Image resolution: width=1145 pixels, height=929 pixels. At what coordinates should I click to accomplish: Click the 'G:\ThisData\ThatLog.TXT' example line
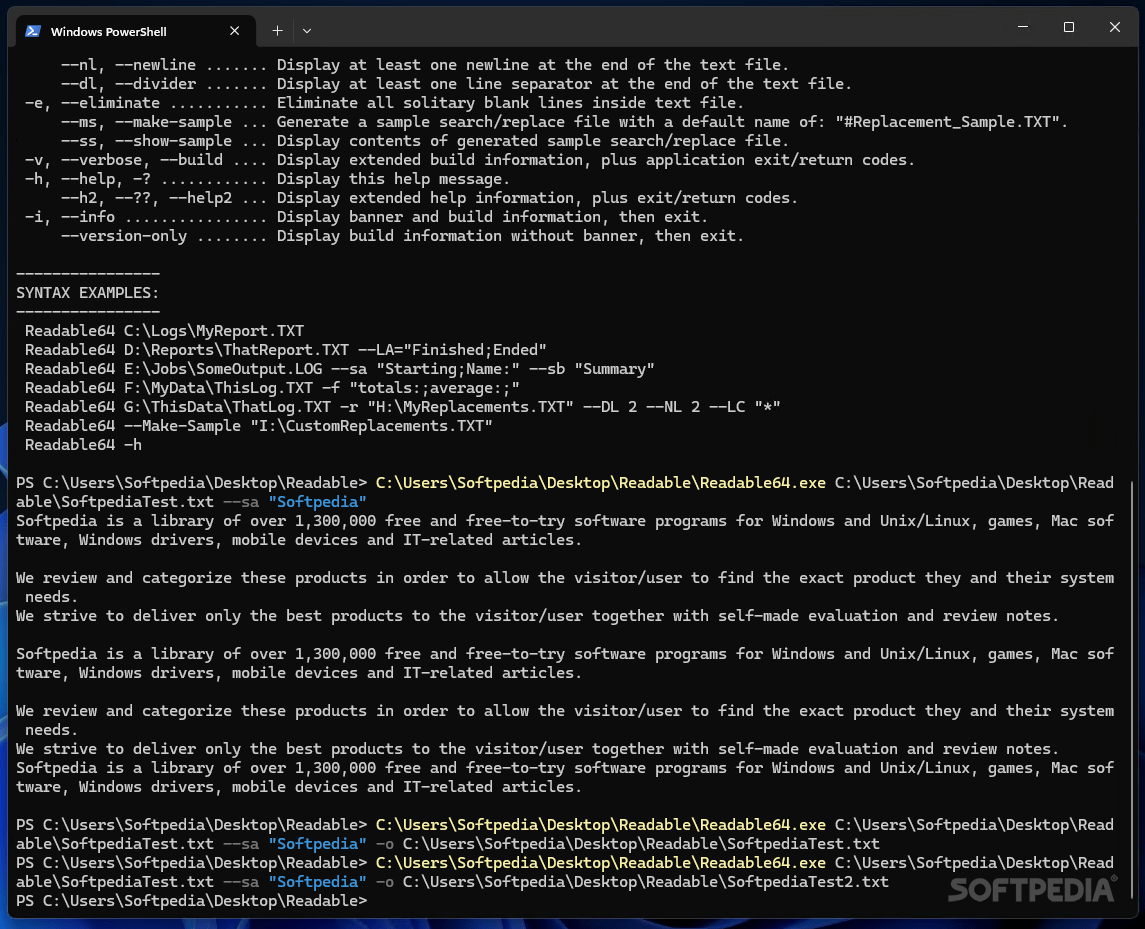click(x=402, y=407)
